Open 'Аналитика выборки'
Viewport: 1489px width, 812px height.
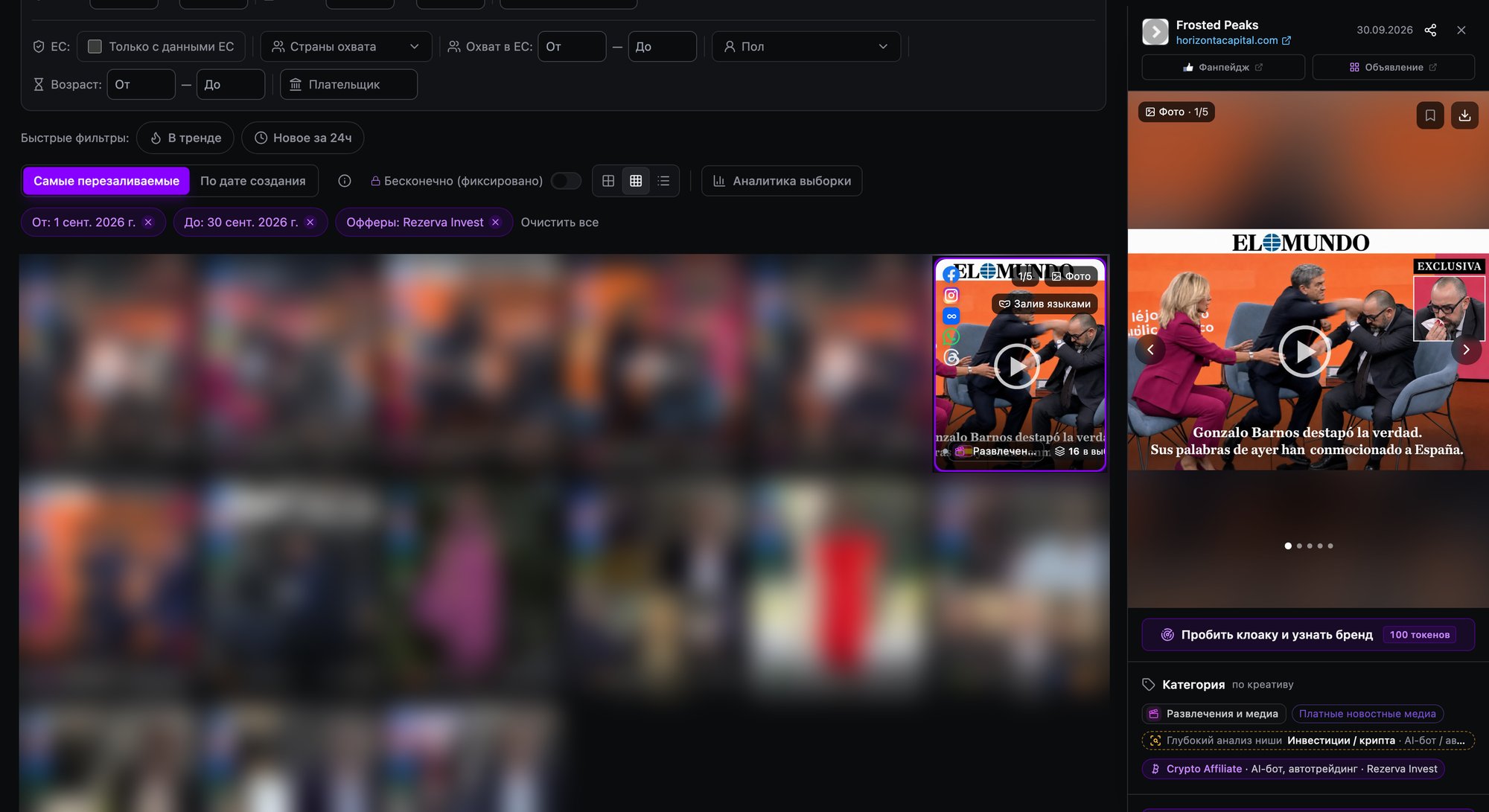point(782,181)
